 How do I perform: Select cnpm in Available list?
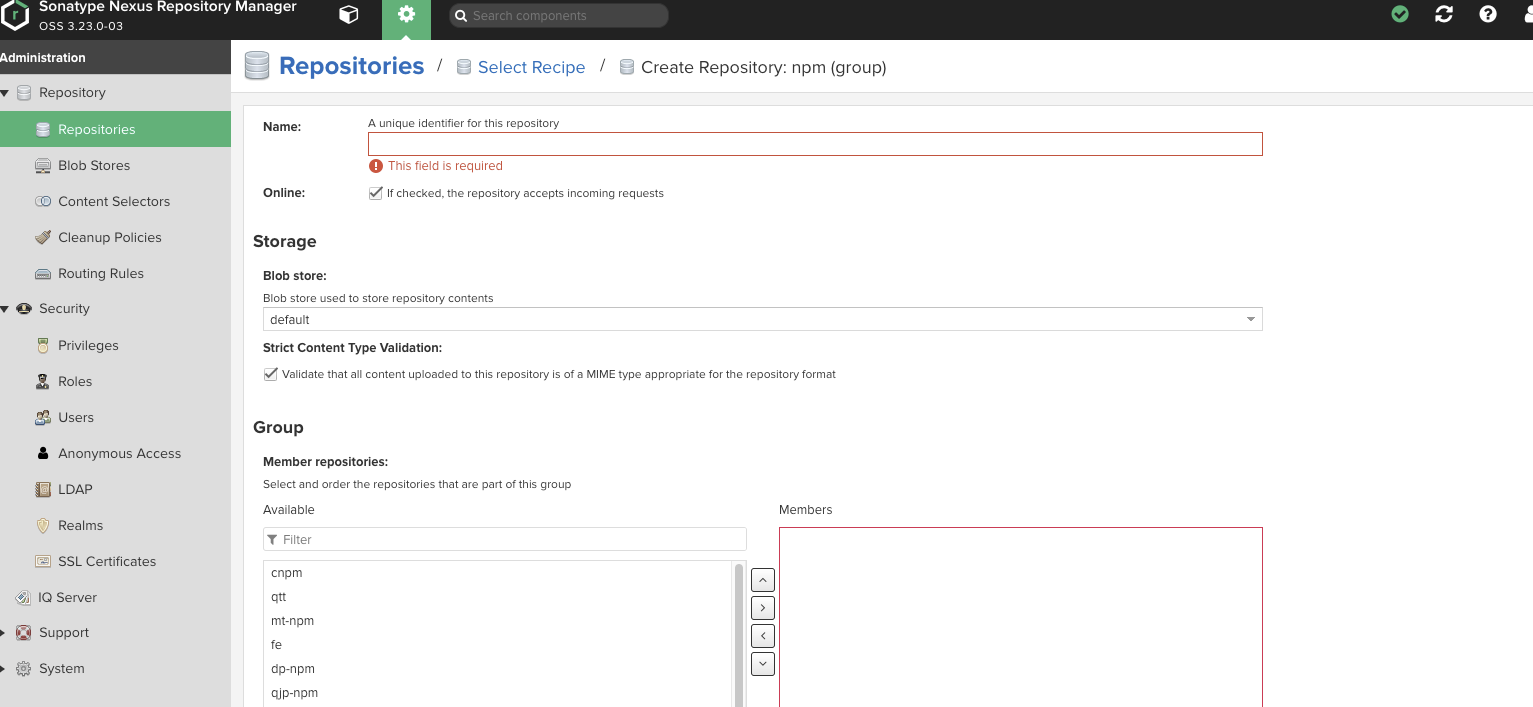498,573
